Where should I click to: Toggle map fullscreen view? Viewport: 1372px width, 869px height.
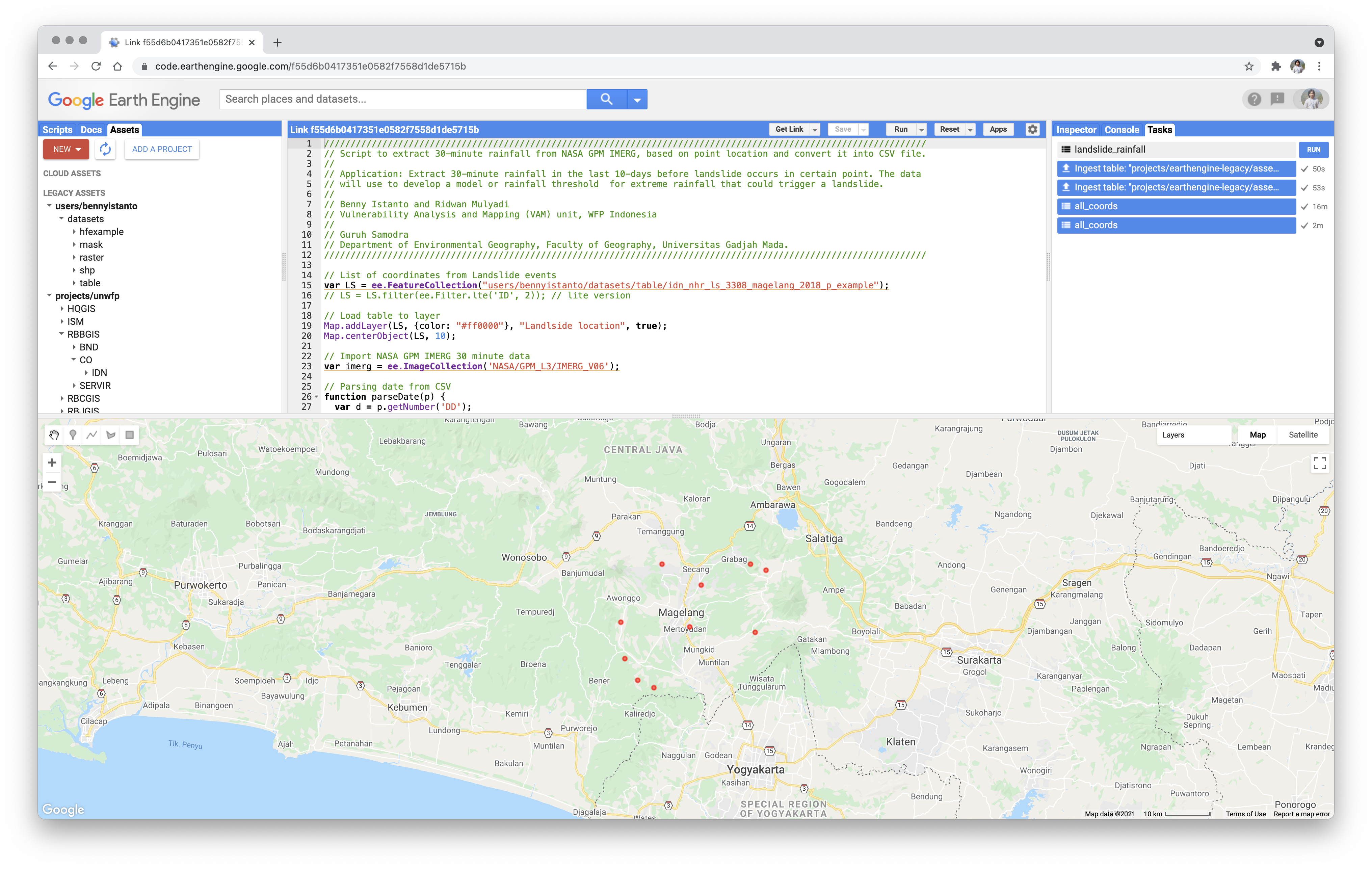point(1320,463)
